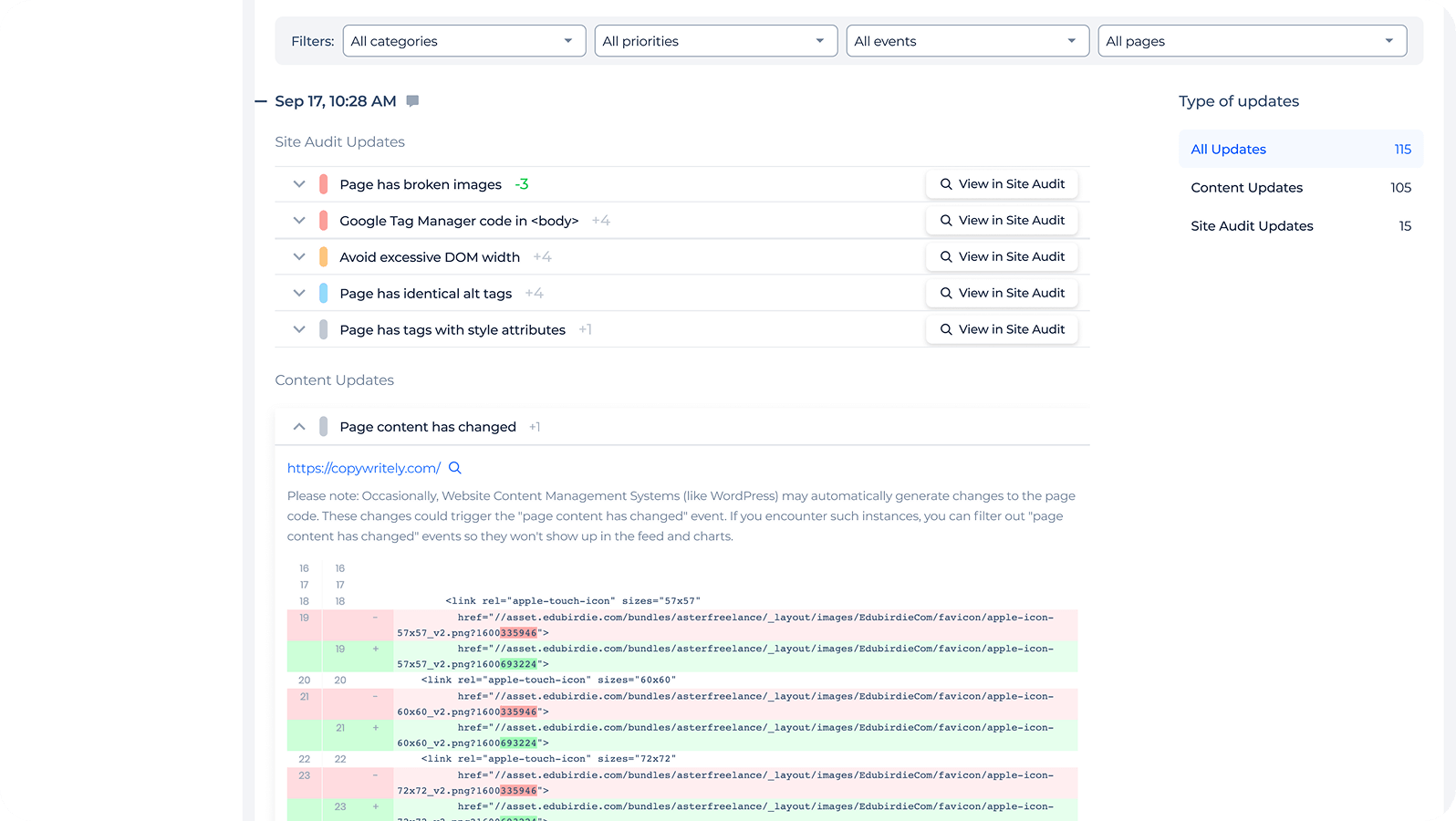Open the All priorities filter dropdown

[715, 41]
